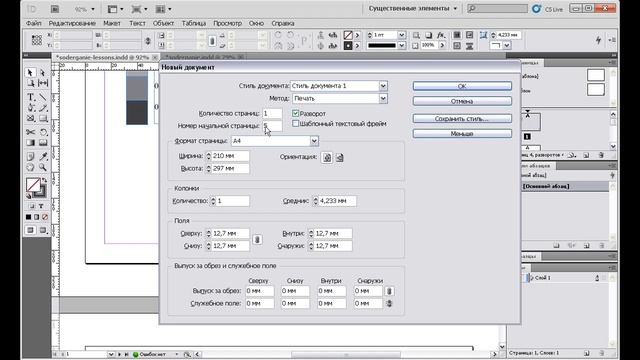Select landscape orientation icon

[x=340, y=157]
